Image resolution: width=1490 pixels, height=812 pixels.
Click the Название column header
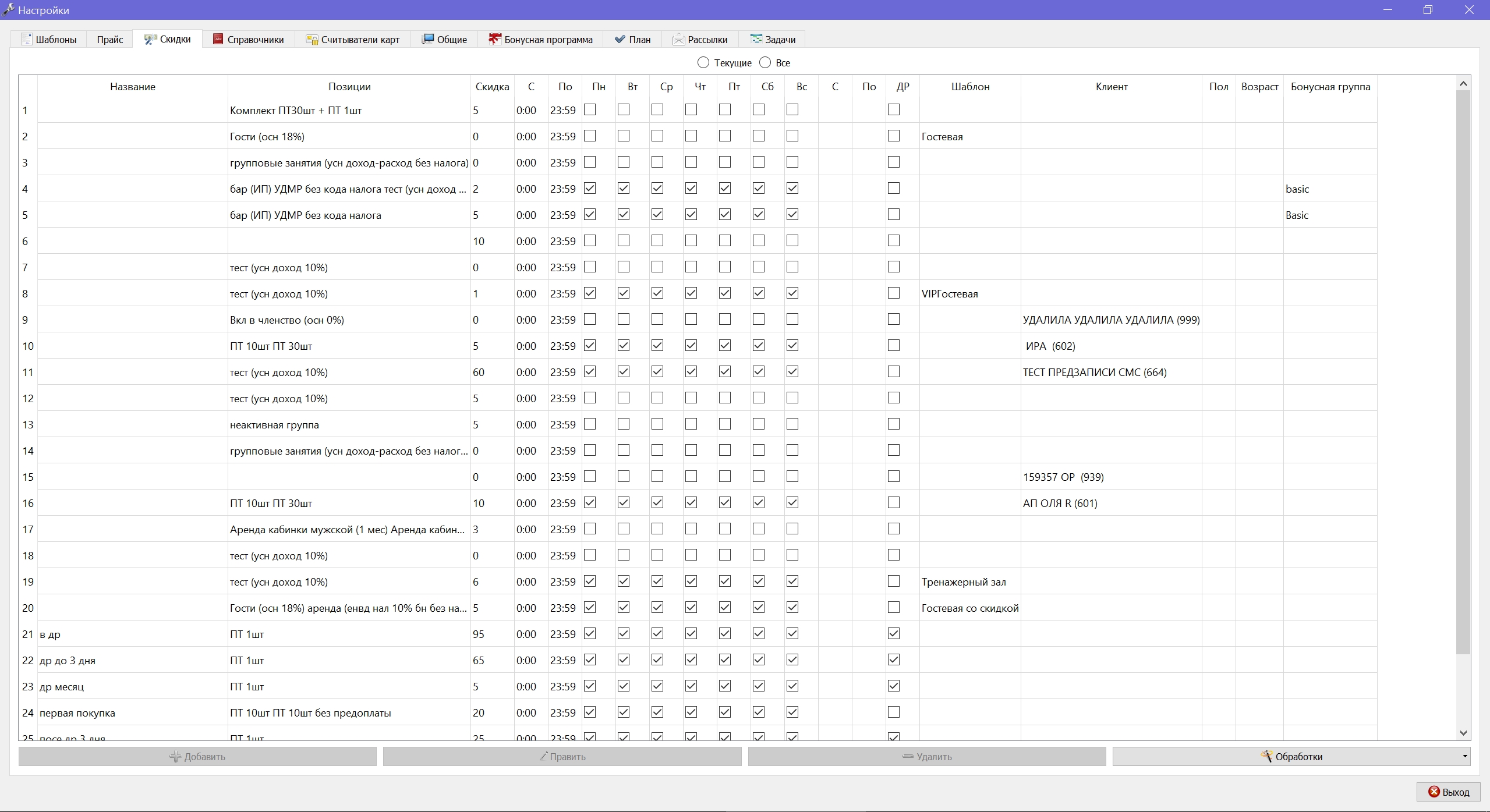tap(133, 87)
